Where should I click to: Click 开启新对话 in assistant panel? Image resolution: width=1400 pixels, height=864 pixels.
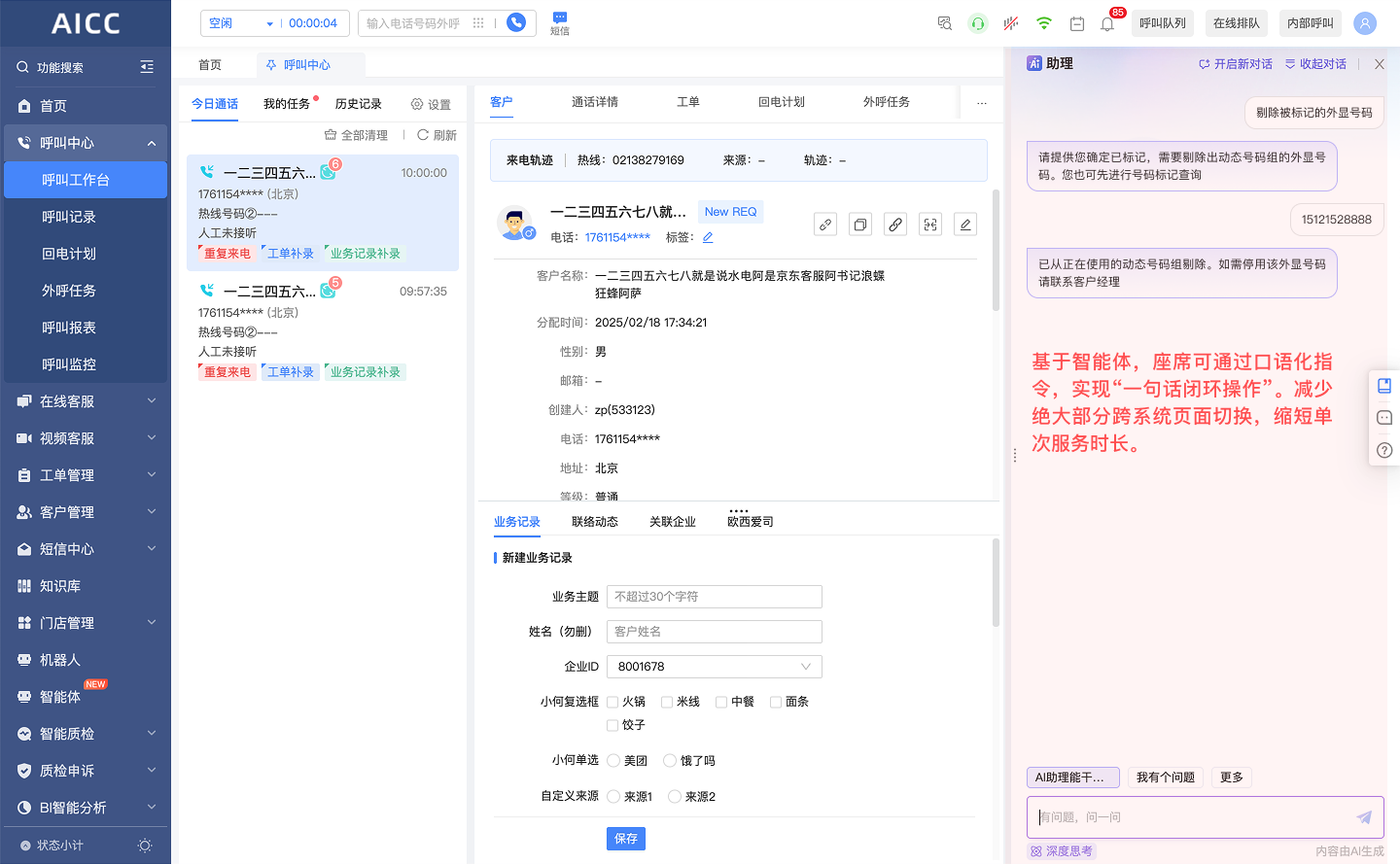[x=1236, y=64]
